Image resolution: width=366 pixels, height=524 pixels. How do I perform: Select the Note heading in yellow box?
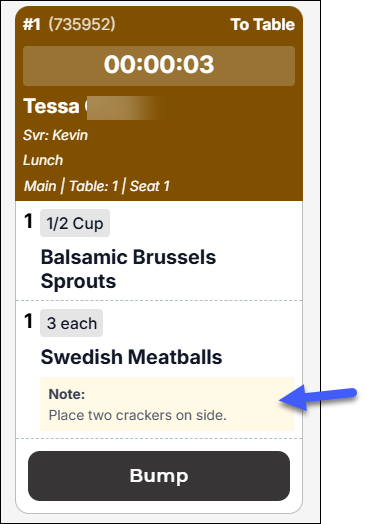point(67,394)
